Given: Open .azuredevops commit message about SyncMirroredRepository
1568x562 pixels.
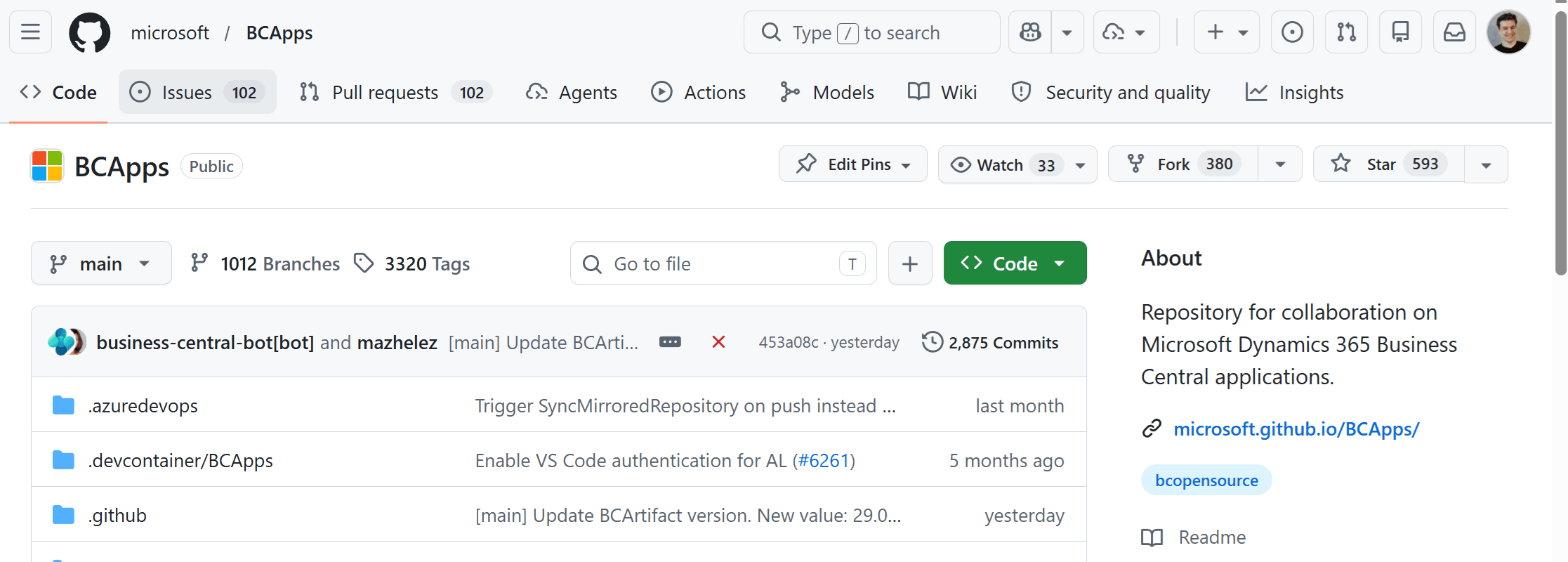Looking at the screenshot, I should (685, 405).
